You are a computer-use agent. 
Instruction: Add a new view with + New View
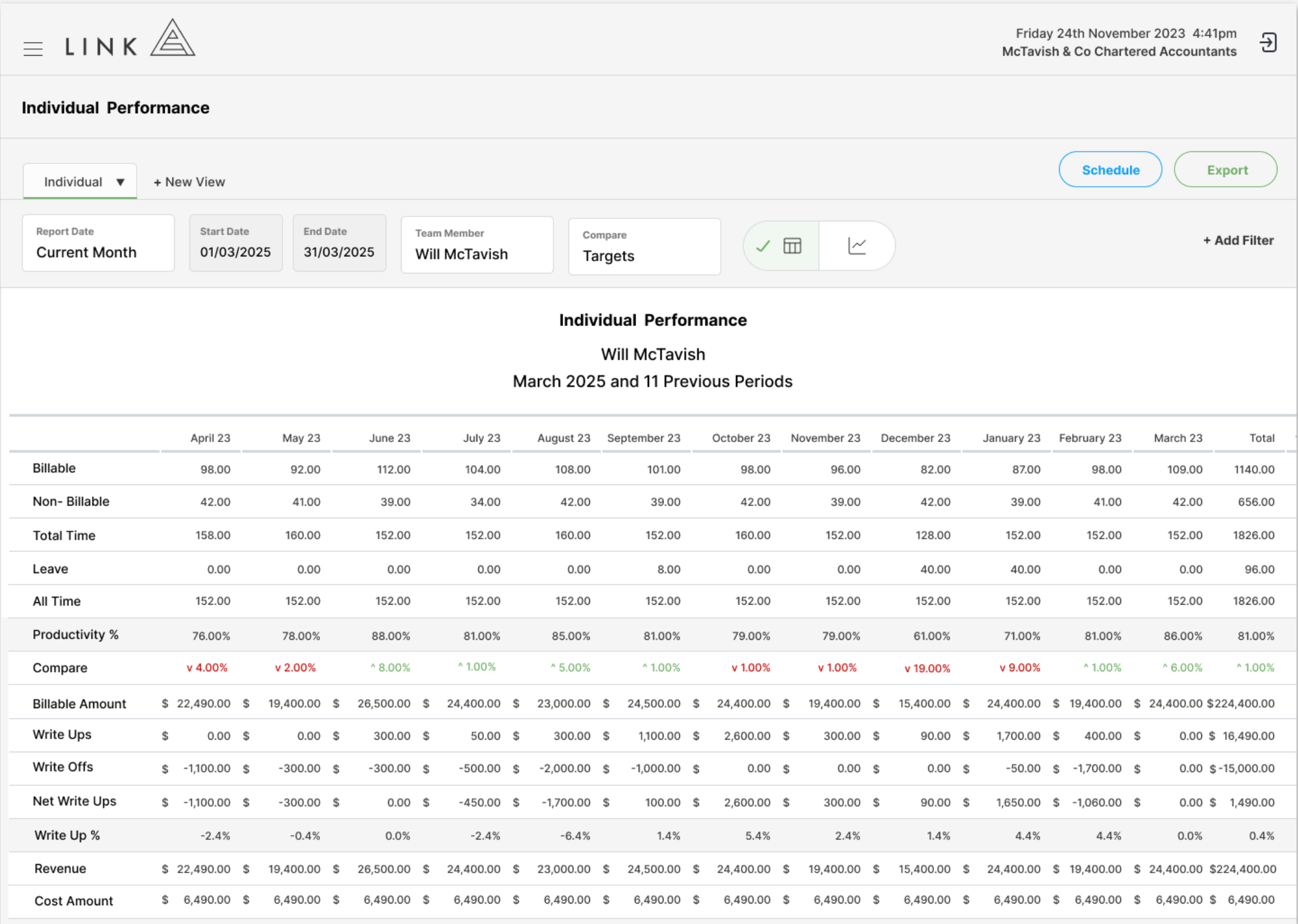point(189,182)
